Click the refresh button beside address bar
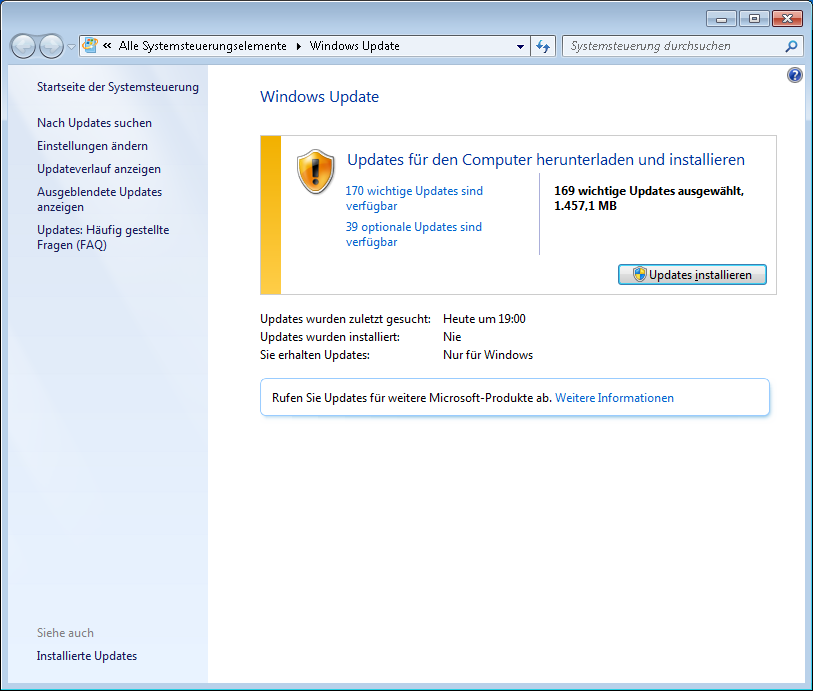 pos(543,46)
